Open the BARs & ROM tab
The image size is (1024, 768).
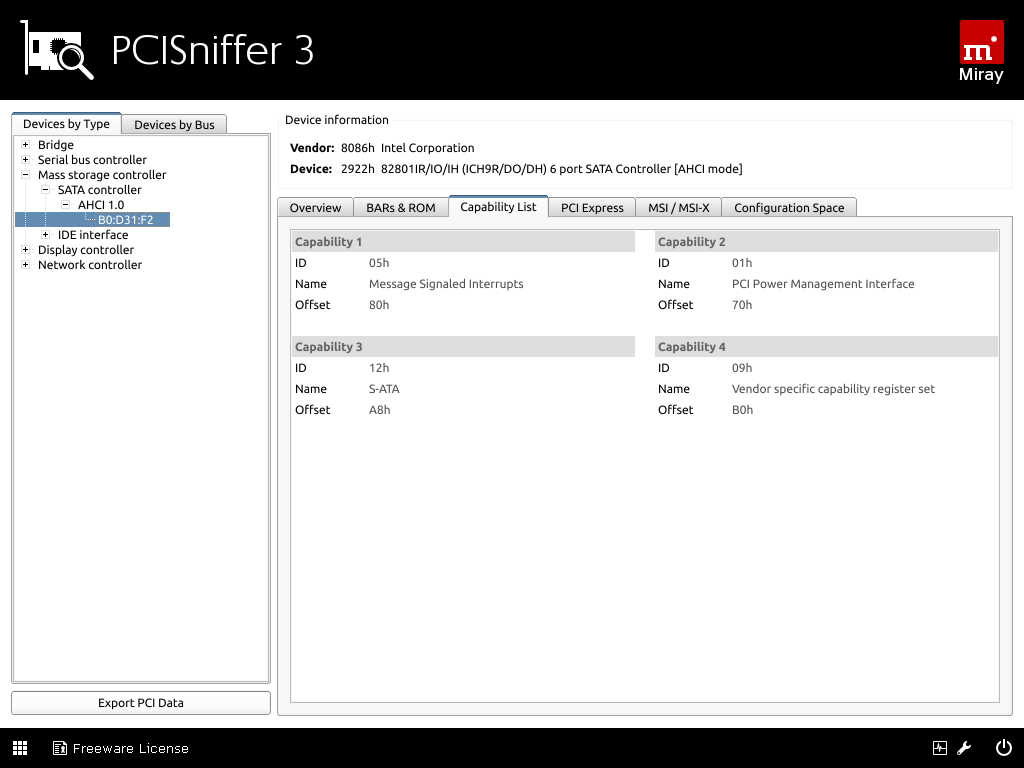tap(401, 207)
